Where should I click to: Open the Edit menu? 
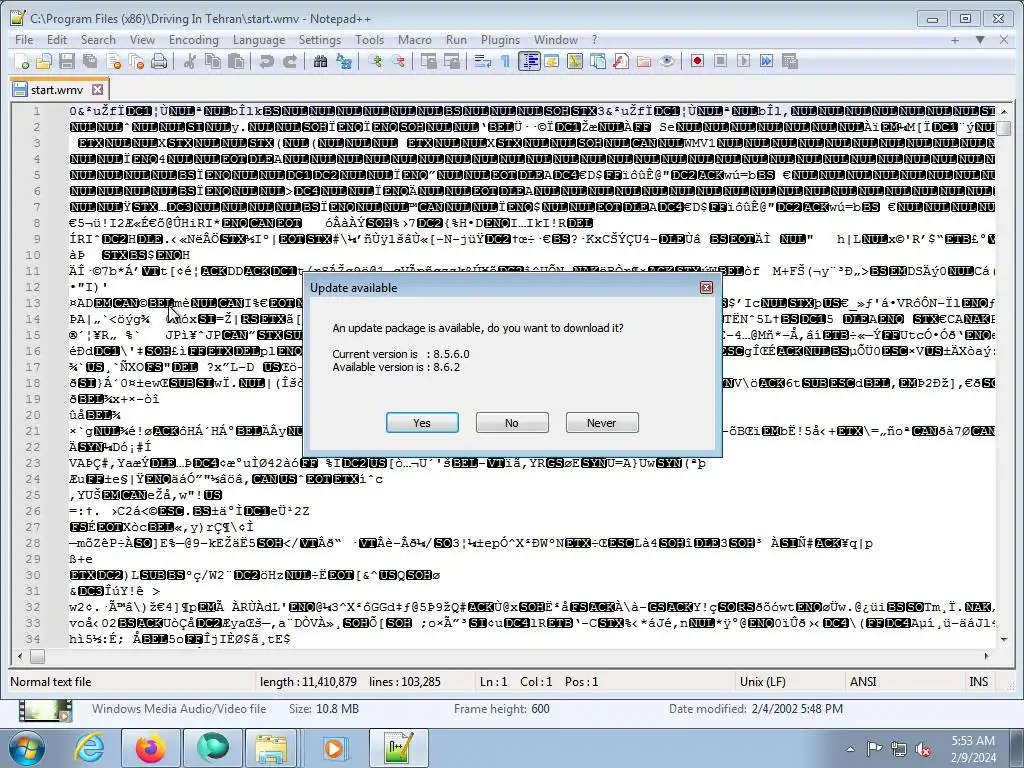[x=57, y=40]
